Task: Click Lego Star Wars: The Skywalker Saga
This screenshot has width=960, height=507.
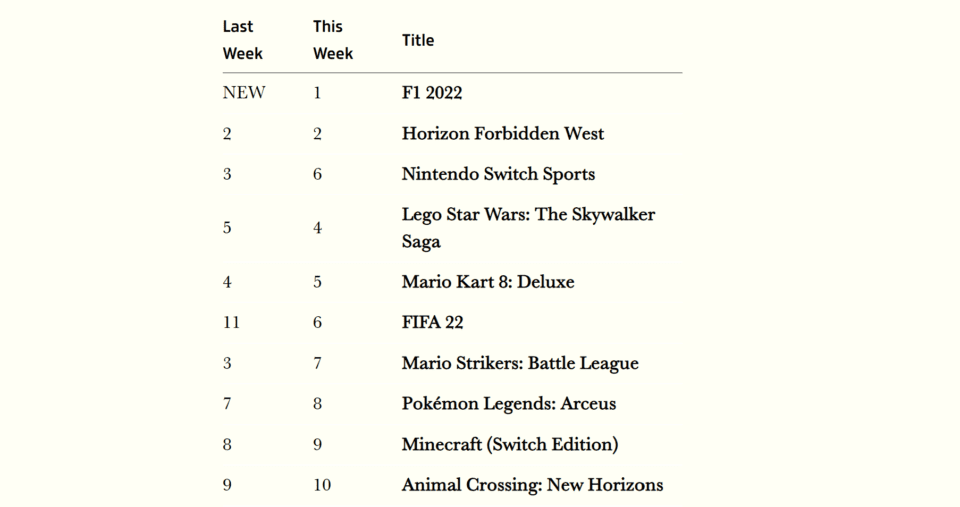Action: 528,228
